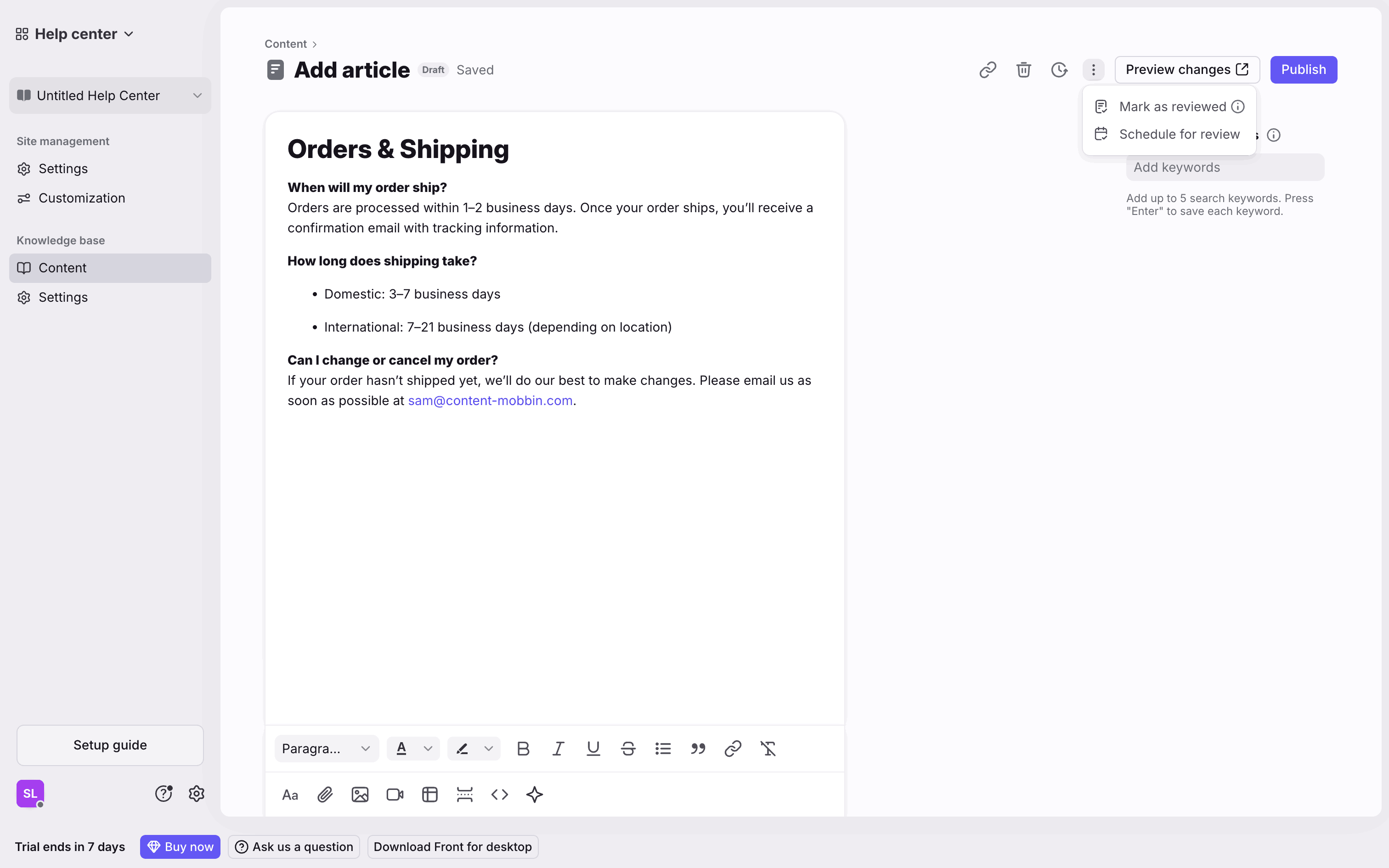This screenshot has width=1389, height=868.
Task: Select Mark as reviewed menu option
Action: pos(1172,107)
